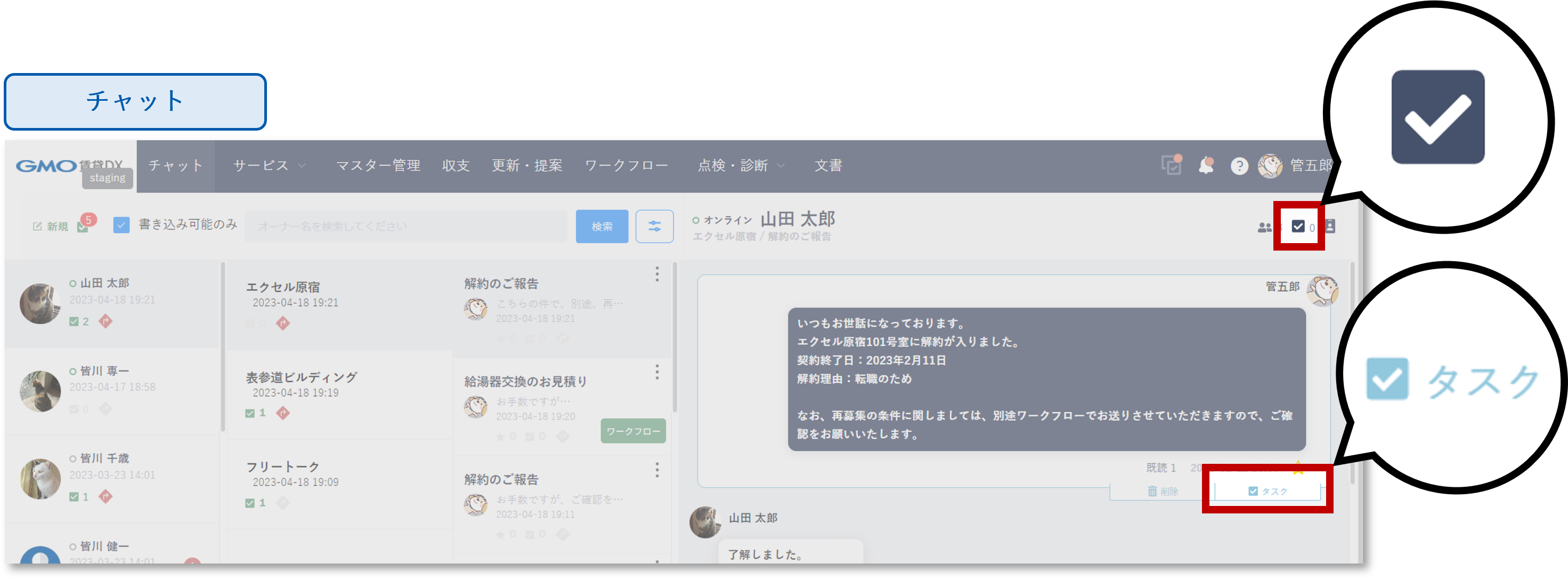Click the members group icon in chat header
1568x579 pixels.
click(1265, 227)
